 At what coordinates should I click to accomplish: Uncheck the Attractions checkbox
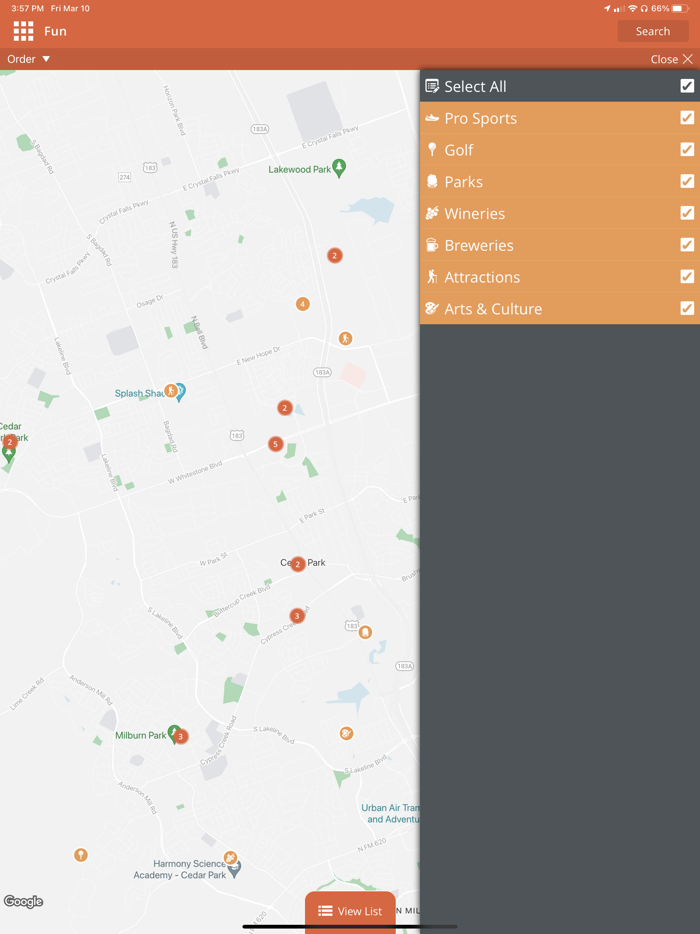point(687,276)
